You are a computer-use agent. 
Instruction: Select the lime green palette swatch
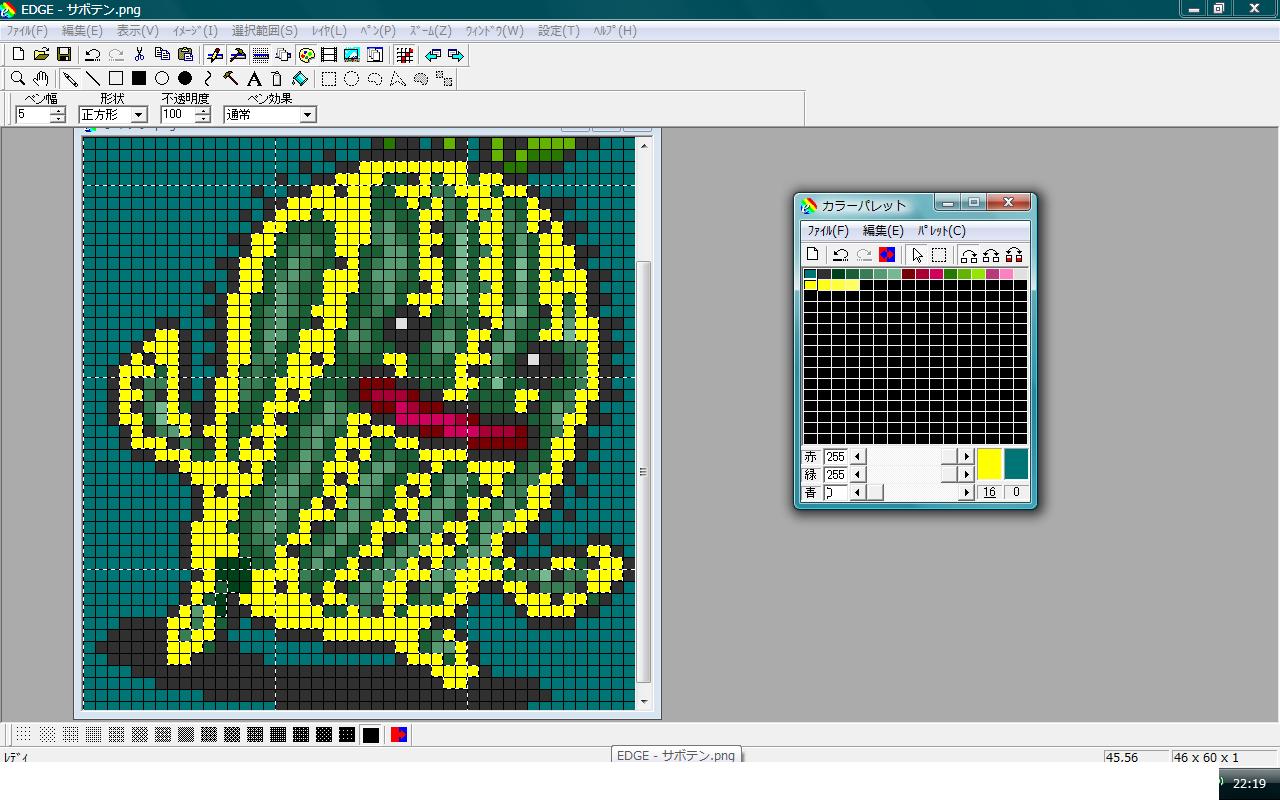point(978,274)
